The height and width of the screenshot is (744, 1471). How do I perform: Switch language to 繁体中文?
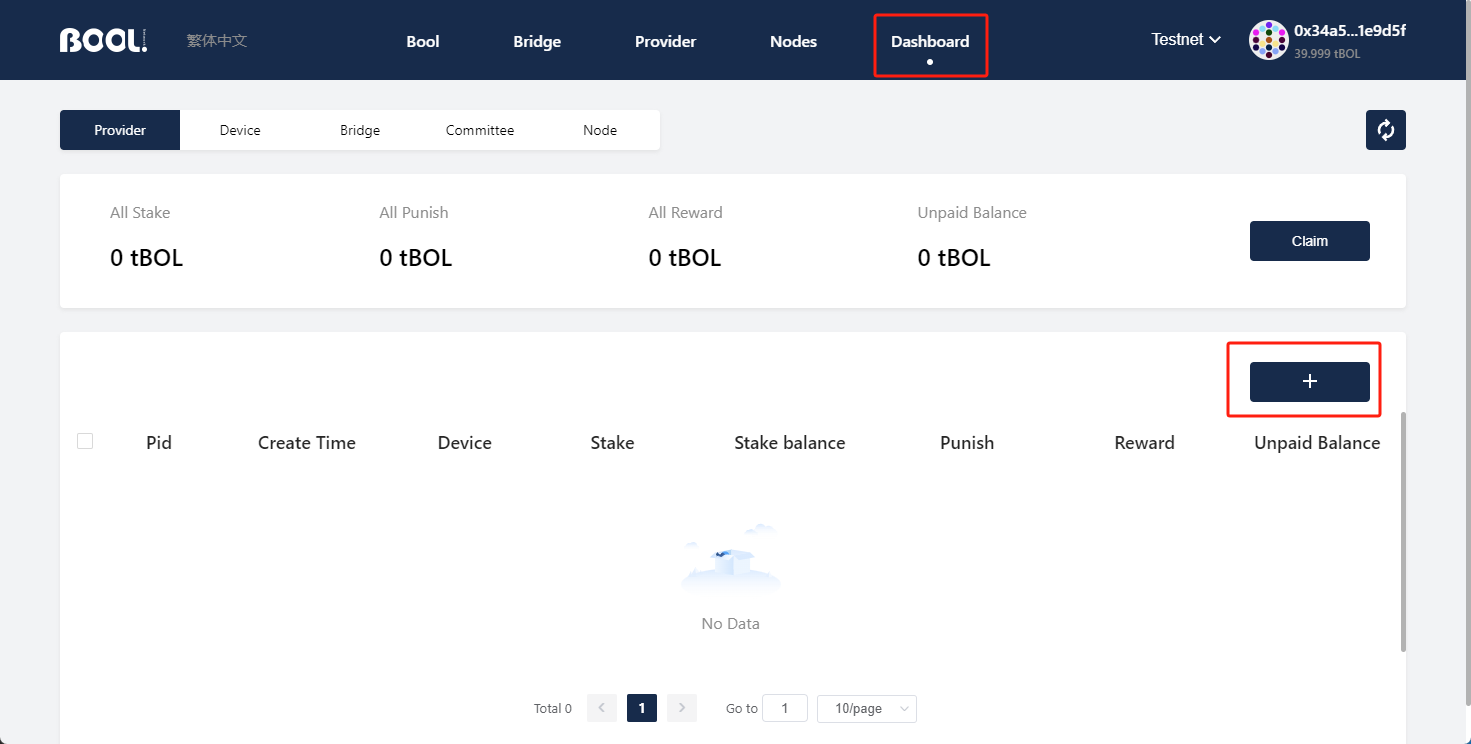(x=216, y=40)
